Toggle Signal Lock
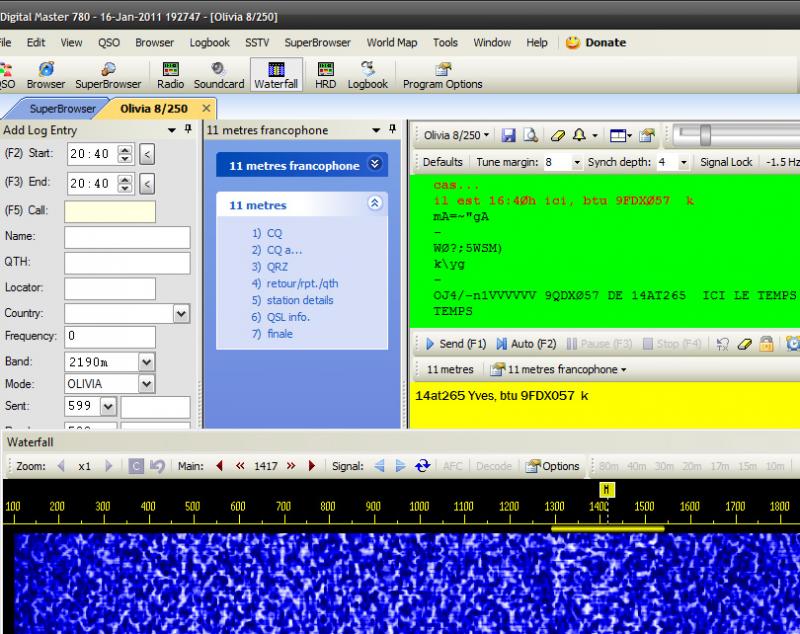 (726, 162)
